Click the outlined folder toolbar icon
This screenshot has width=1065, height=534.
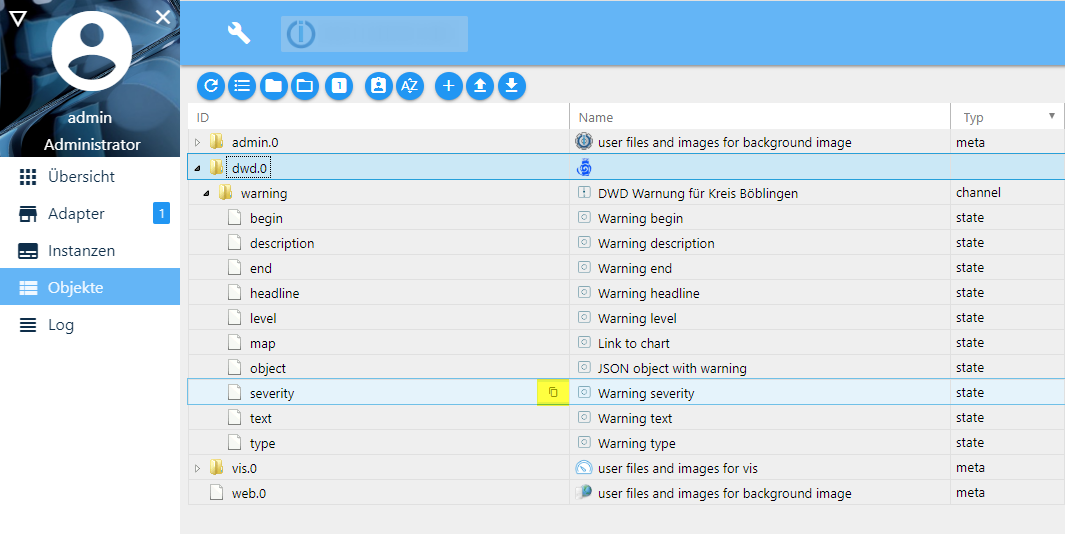(x=305, y=86)
